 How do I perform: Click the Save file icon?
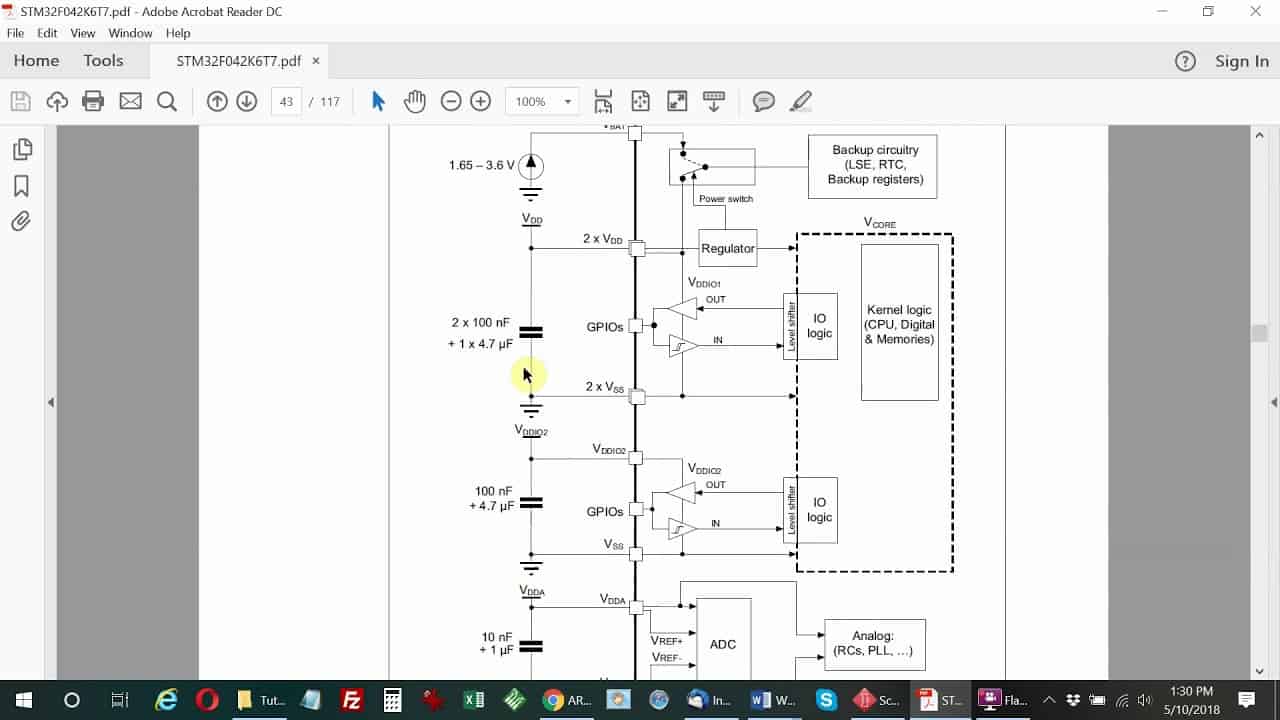pos(21,101)
